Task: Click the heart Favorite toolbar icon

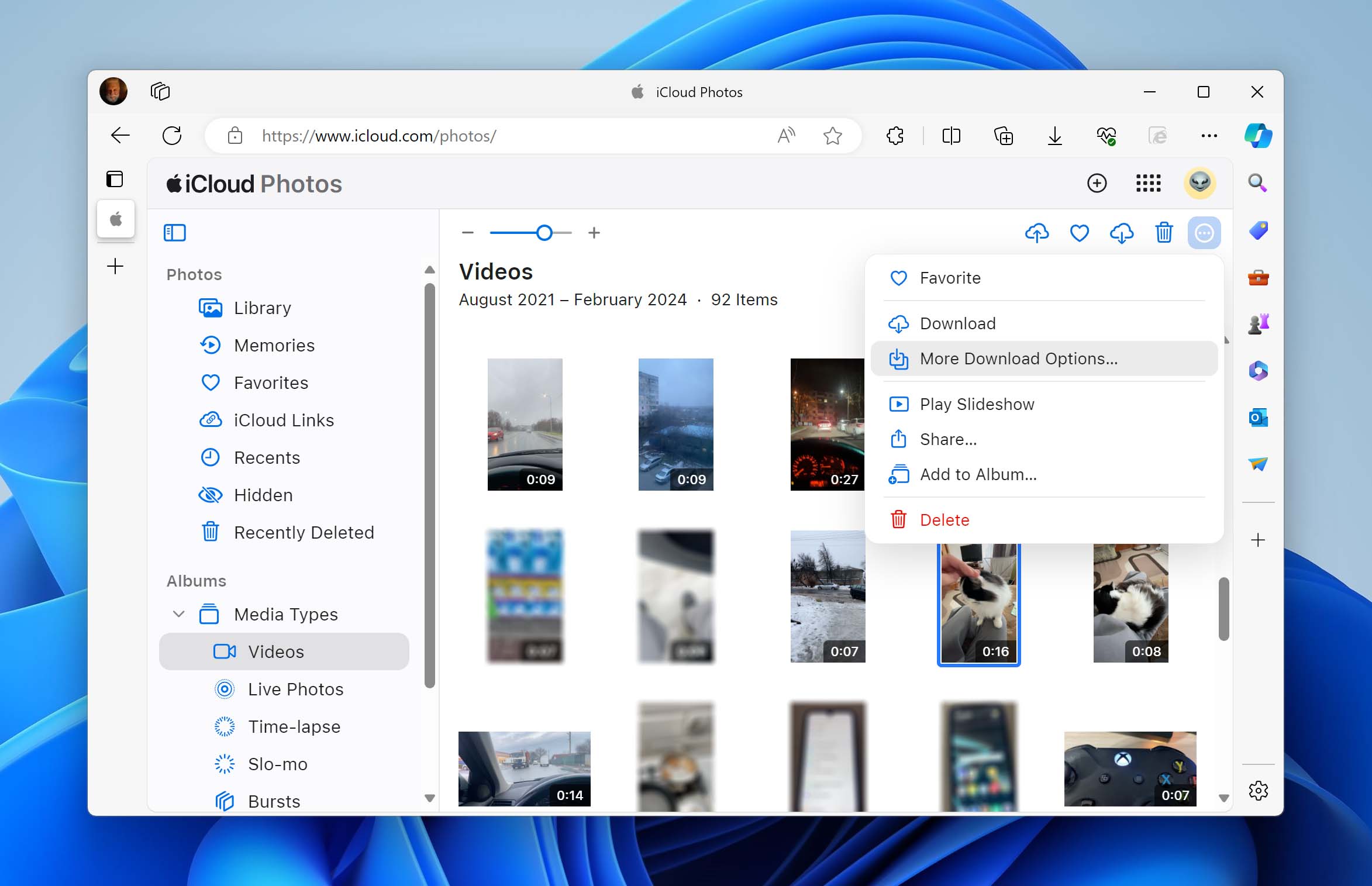Action: (1079, 233)
